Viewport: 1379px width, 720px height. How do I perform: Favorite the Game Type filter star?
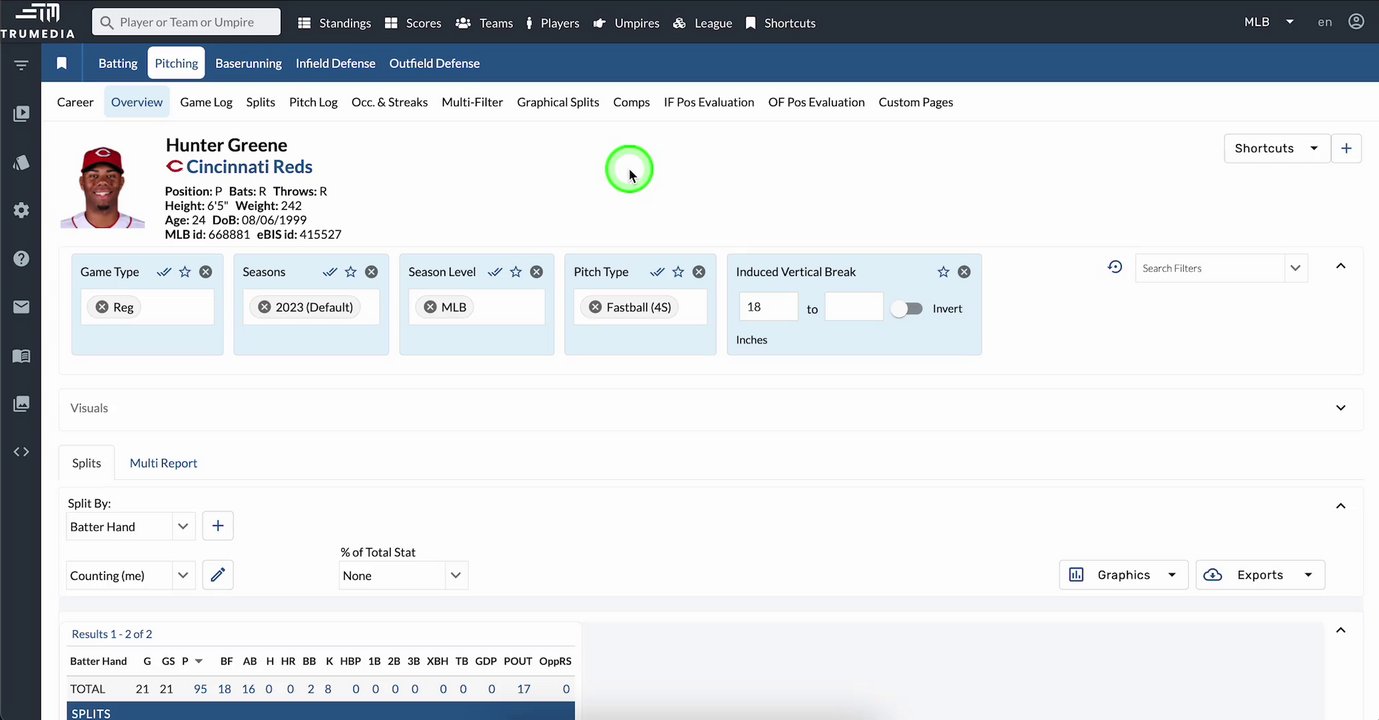[x=185, y=272]
